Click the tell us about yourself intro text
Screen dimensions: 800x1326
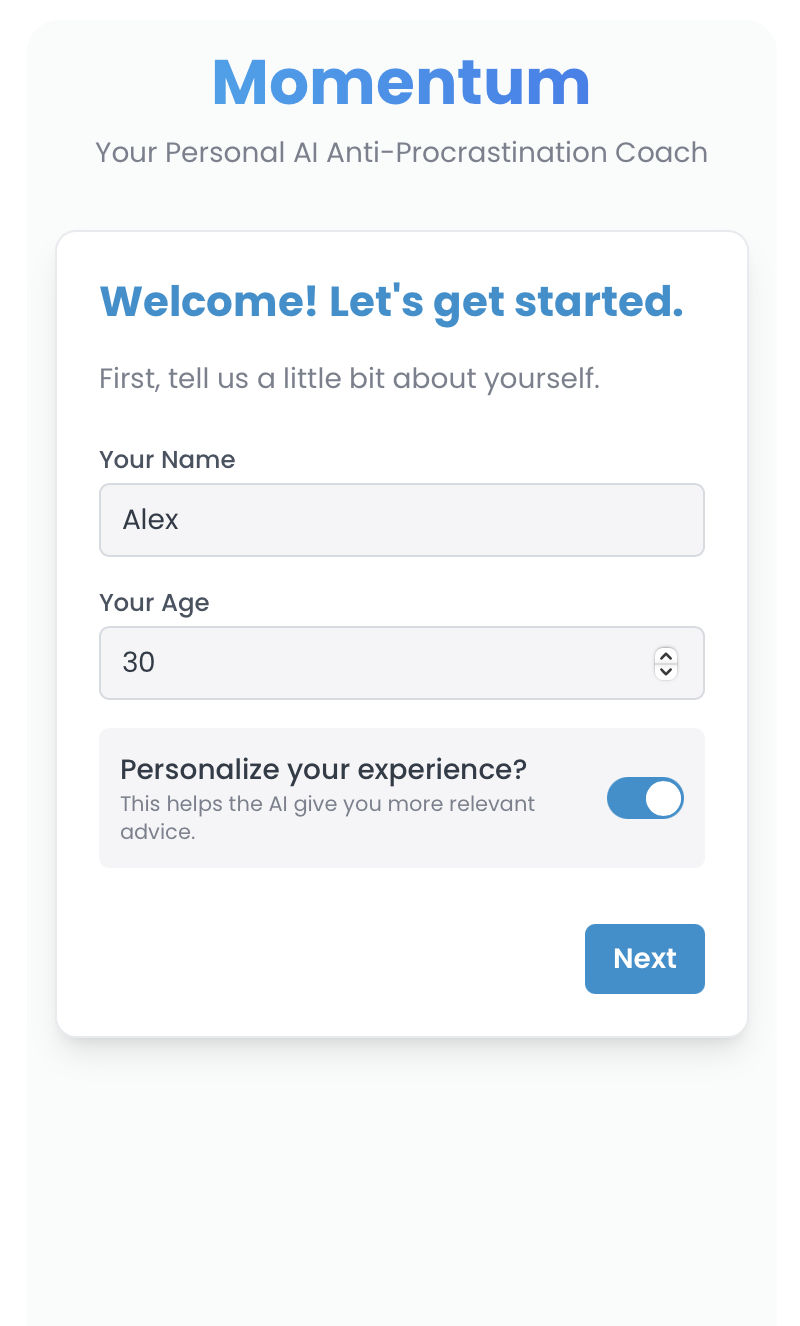[349, 380]
